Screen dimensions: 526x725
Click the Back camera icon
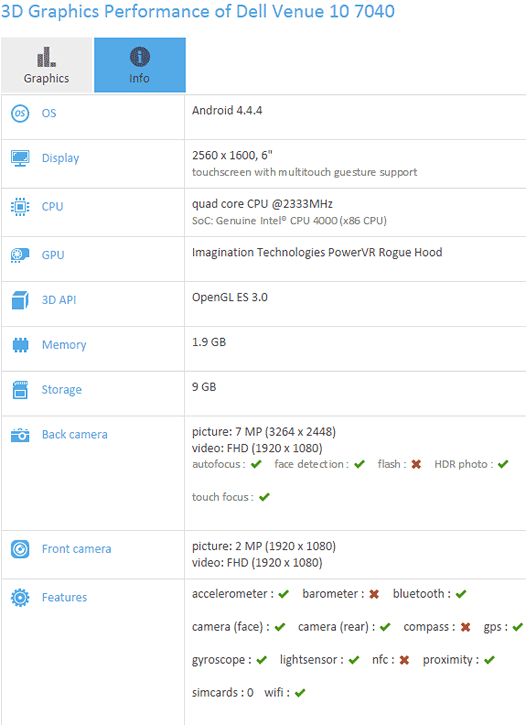coord(20,435)
